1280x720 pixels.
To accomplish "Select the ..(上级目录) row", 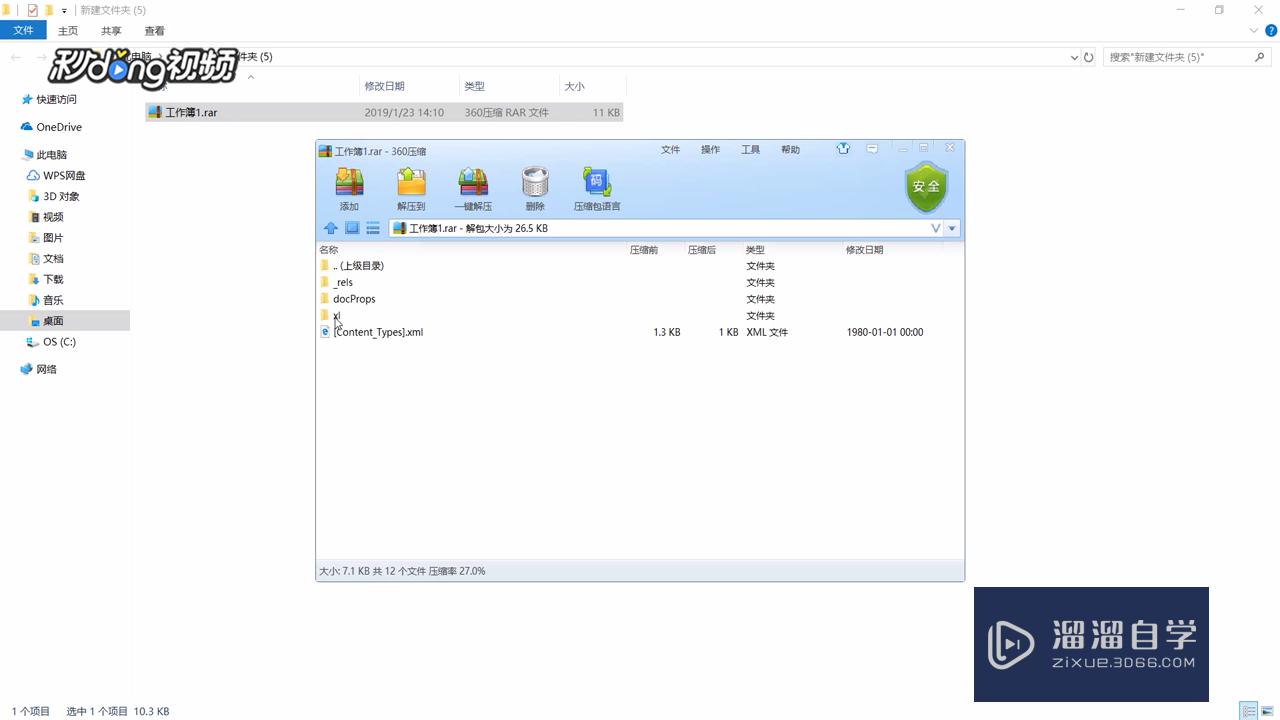I will pos(640,266).
